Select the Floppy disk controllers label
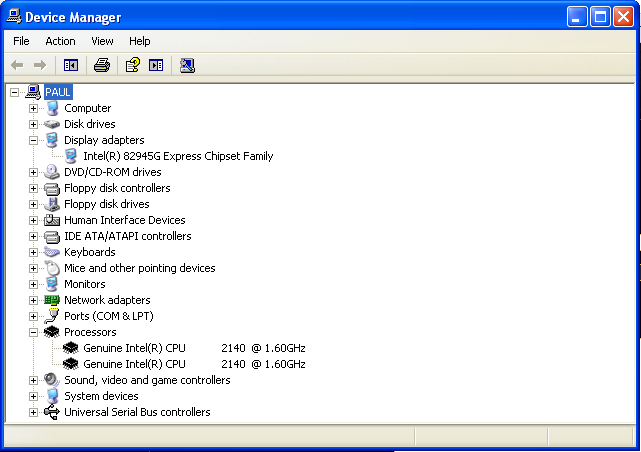The height and width of the screenshot is (452, 641). pos(117,188)
